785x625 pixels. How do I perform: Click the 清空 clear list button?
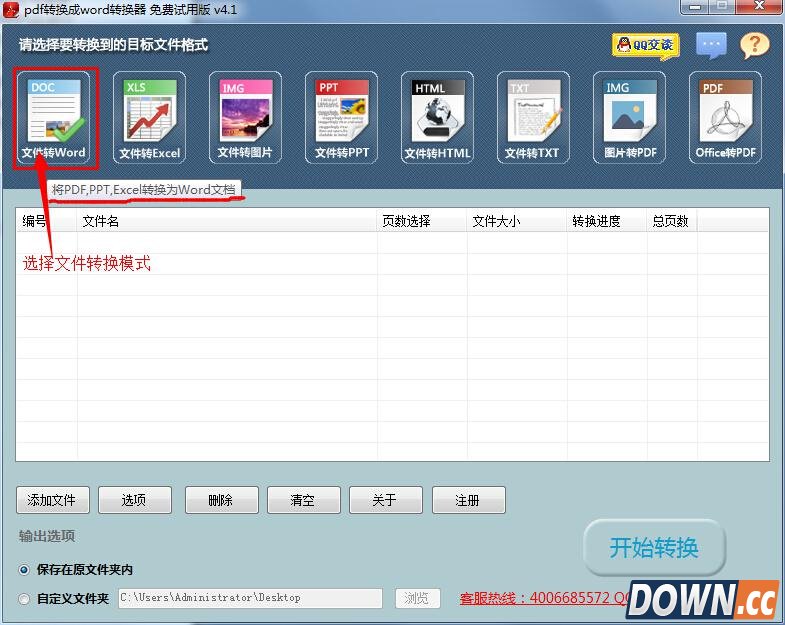[304, 500]
